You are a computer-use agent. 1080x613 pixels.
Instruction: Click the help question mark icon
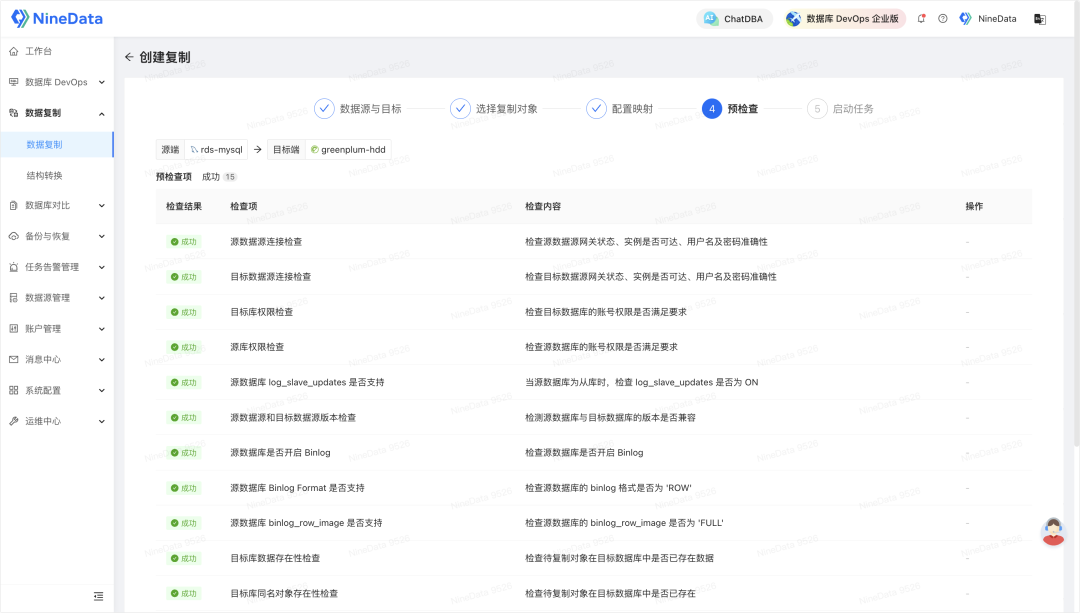941,18
